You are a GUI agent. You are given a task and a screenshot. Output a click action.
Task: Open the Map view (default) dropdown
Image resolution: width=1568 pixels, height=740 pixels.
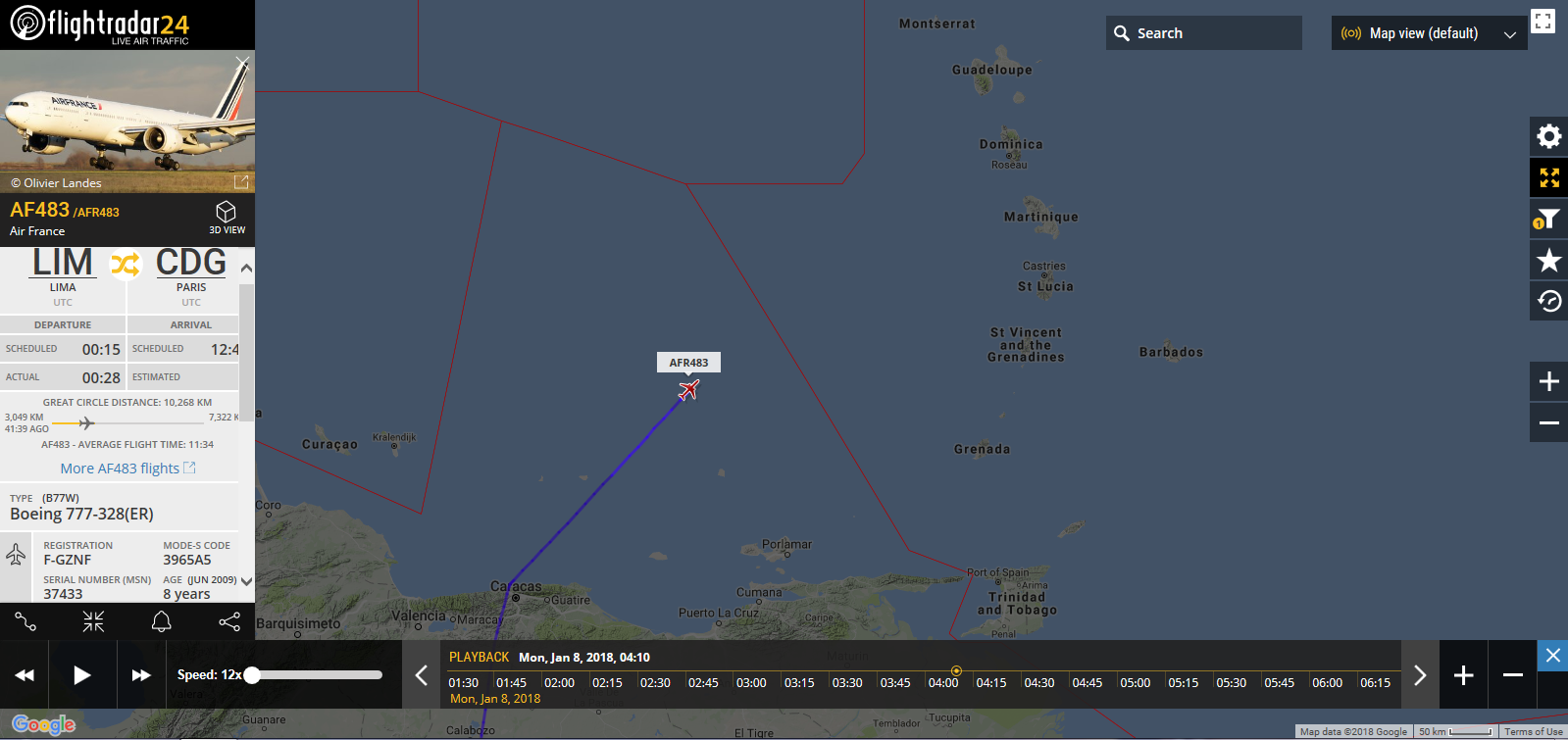point(1429,33)
